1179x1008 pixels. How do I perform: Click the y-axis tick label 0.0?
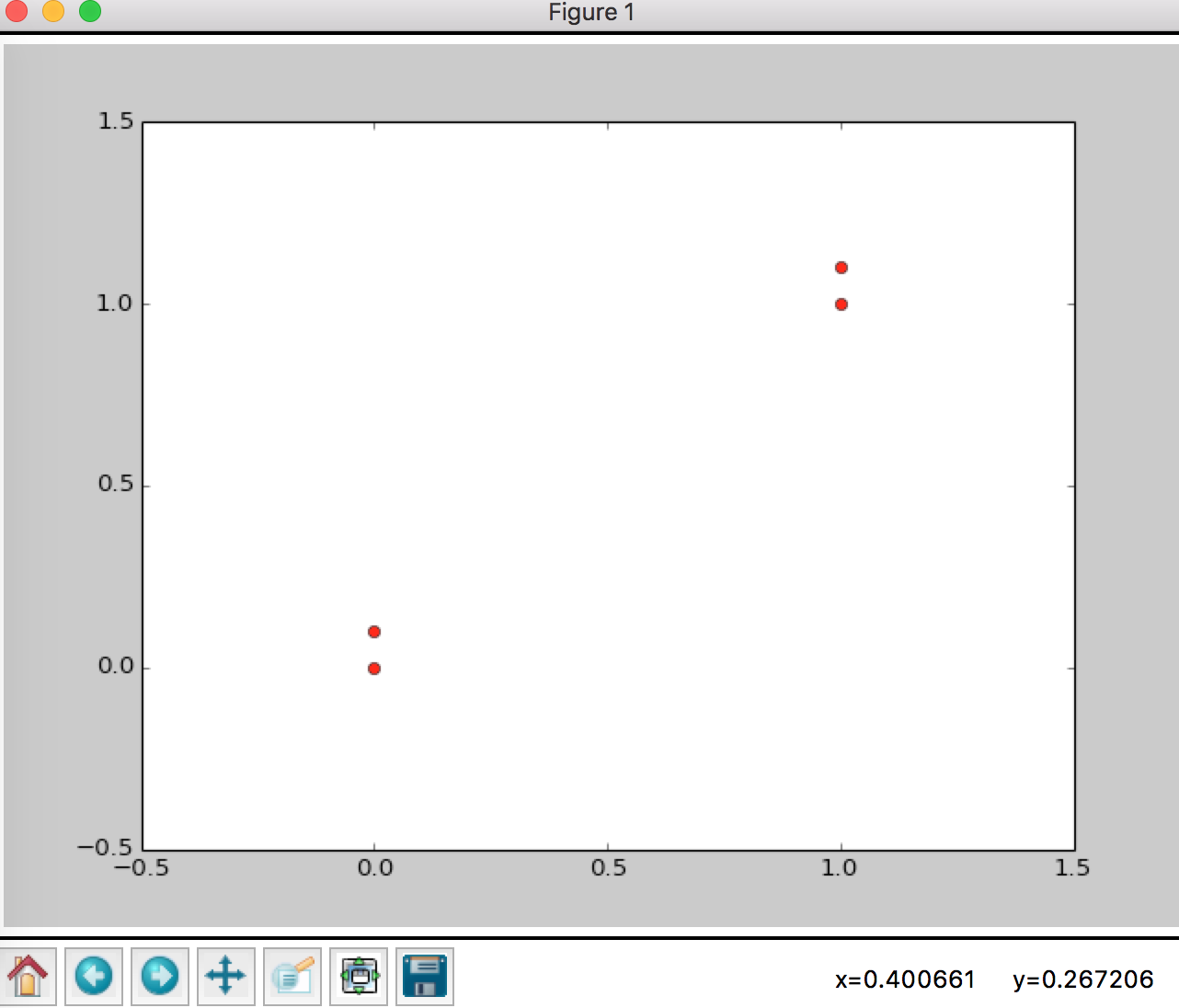(x=116, y=666)
